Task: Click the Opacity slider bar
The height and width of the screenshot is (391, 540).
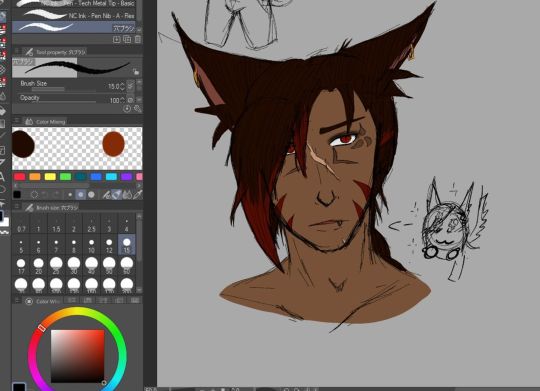Action: (x=64, y=102)
